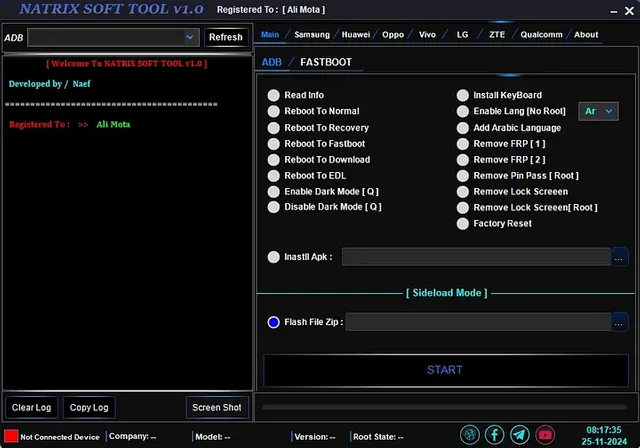Switch to the LG tab
The height and width of the screenshot is (448, 640).
pyautogui.click(x=462, y=35)
